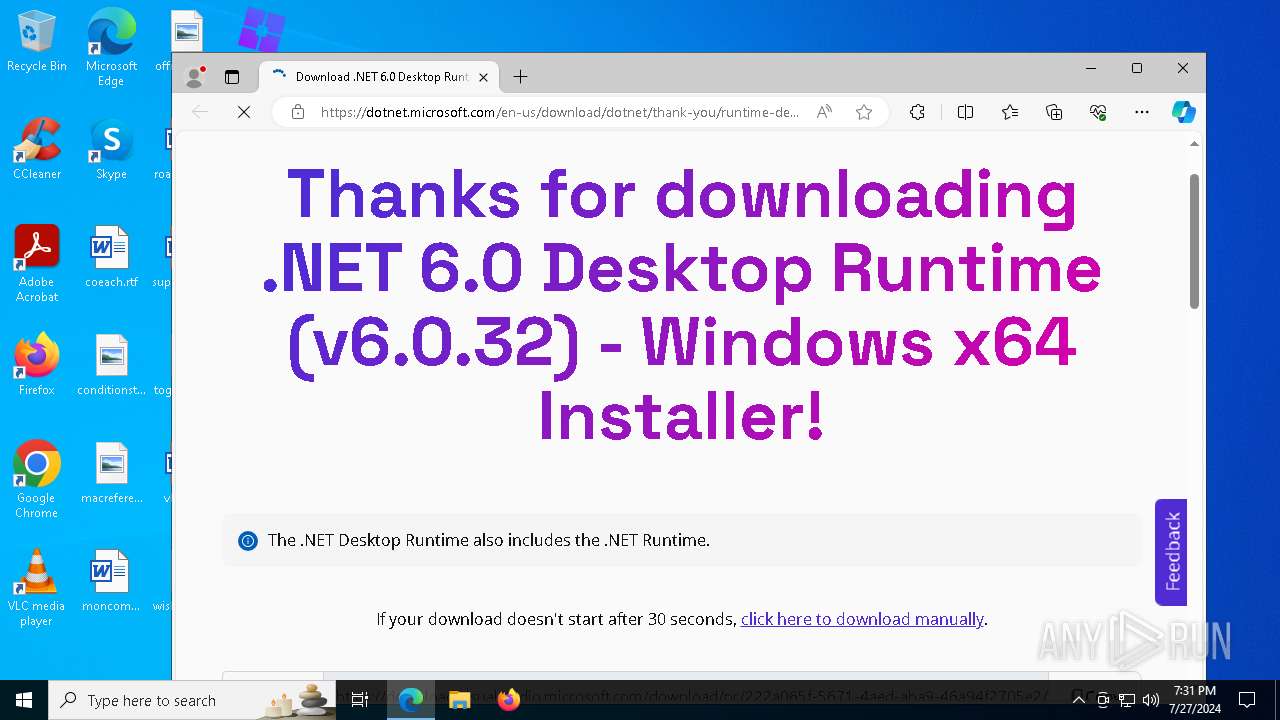Click the scrollbar up arrow

click(x=1194, y=144)
